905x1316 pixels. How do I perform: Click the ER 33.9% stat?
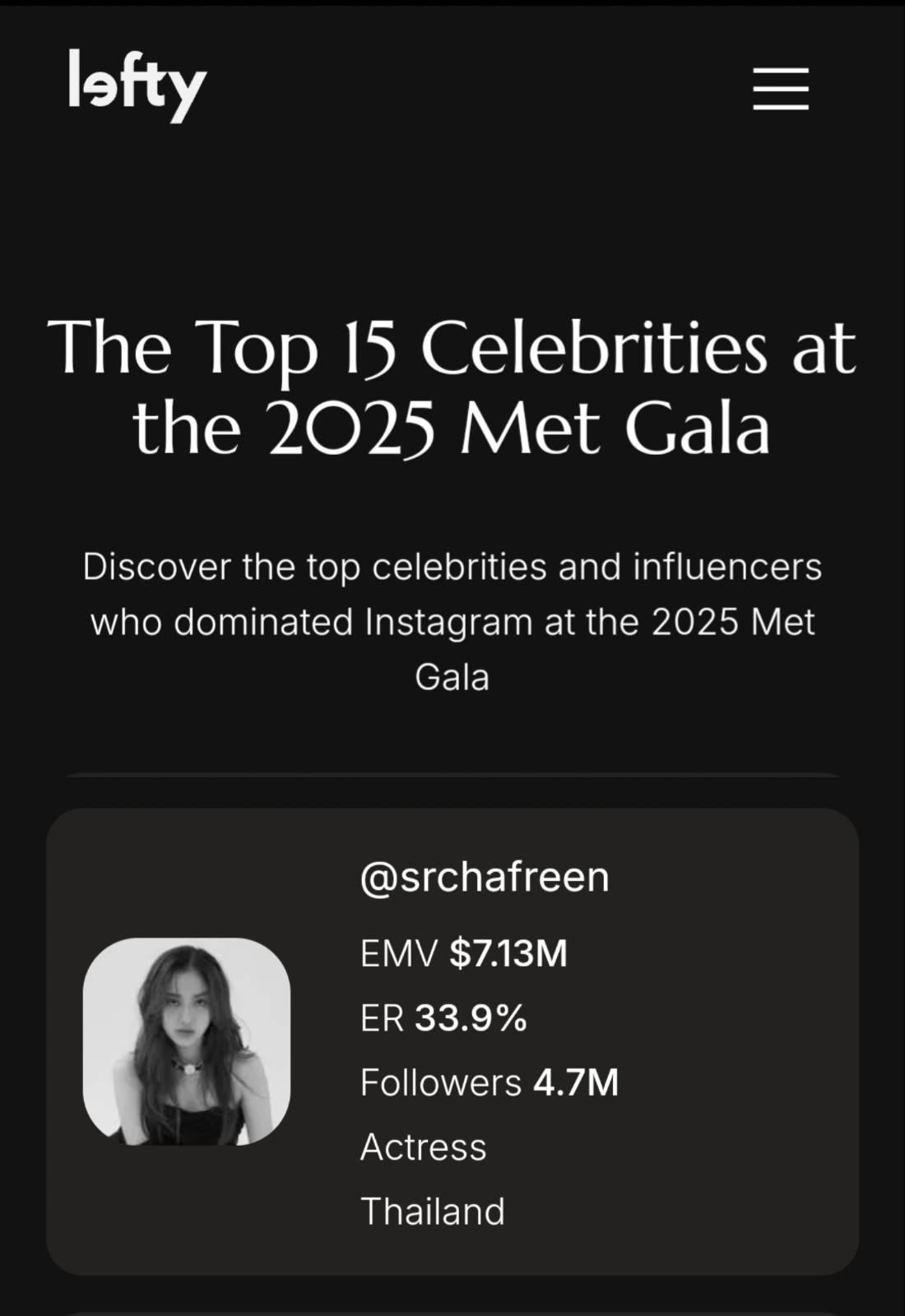[x=443, y=1018]
